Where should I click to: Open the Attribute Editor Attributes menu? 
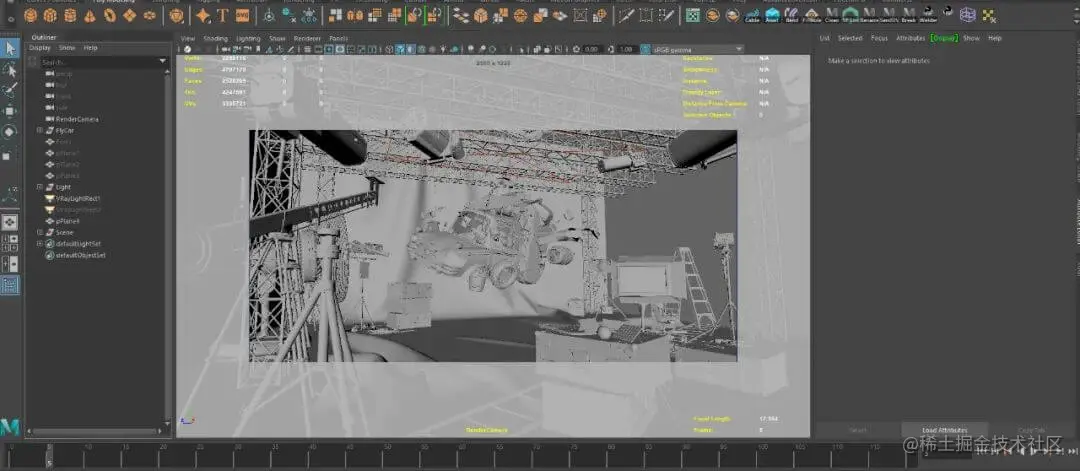click(911, 39)
